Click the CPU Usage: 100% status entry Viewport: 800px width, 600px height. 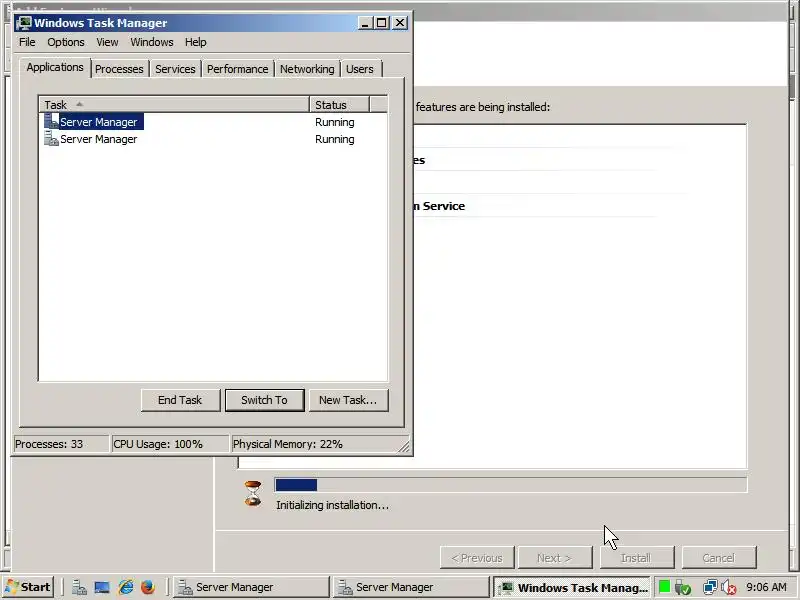click(169, 444)
